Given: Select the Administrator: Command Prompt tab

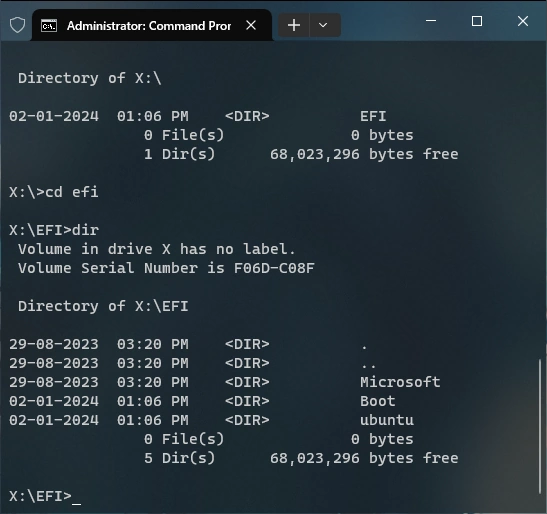Looking at the screenshot, I should [152, 25].
